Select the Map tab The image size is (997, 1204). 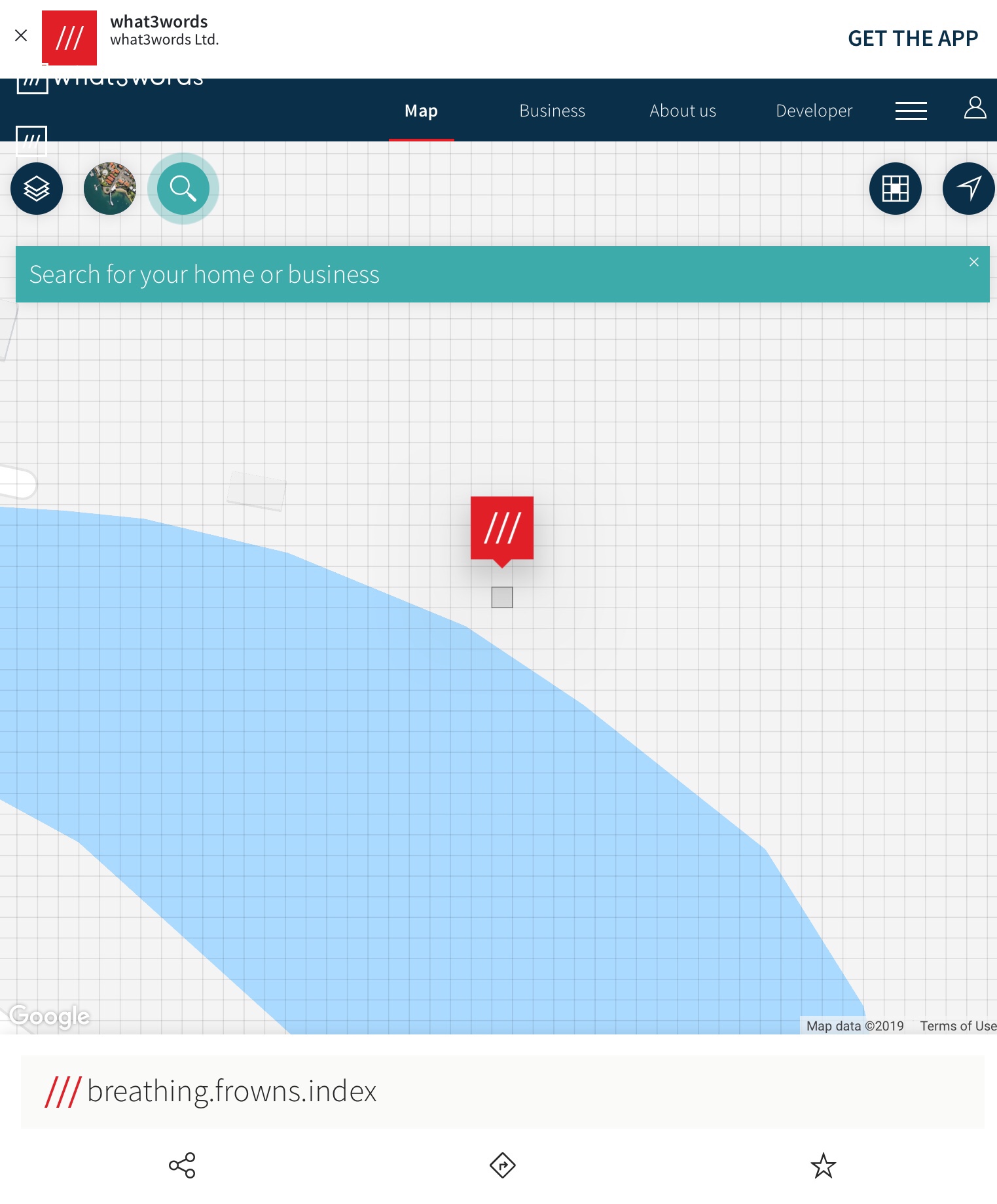click(421, 111)
